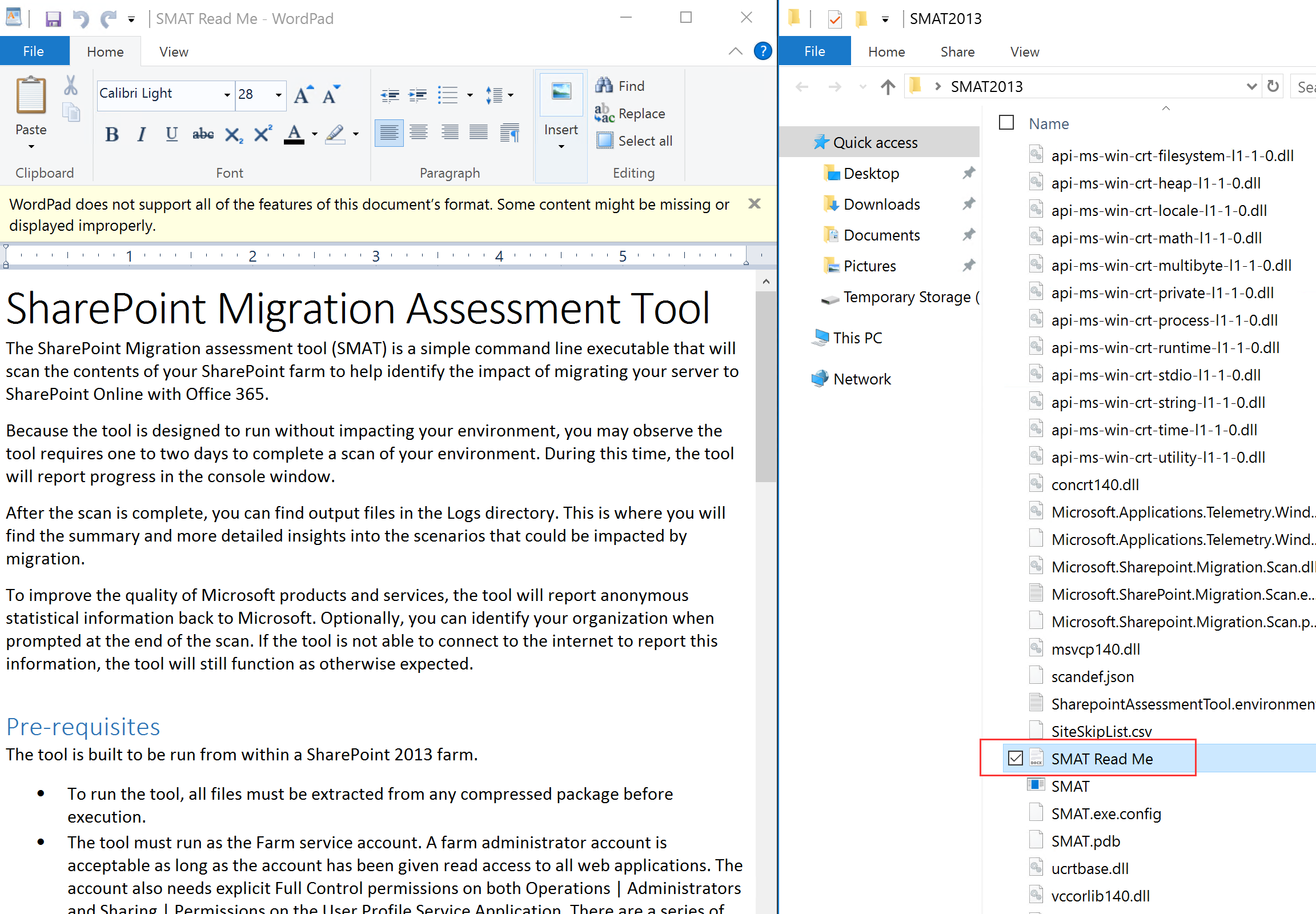
Task: Align text left
Action: coord(389,133)
